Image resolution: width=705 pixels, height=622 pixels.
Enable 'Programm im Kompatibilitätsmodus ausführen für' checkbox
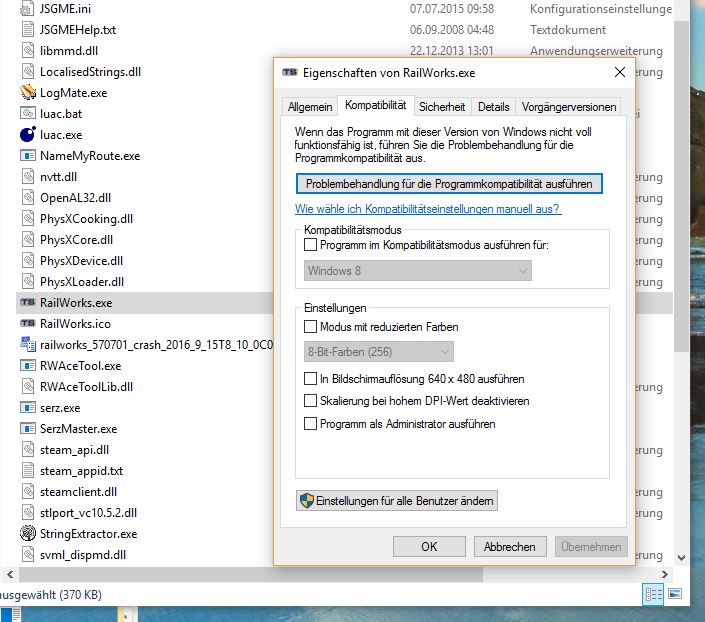pyautogui.click(x=310, y=245)
